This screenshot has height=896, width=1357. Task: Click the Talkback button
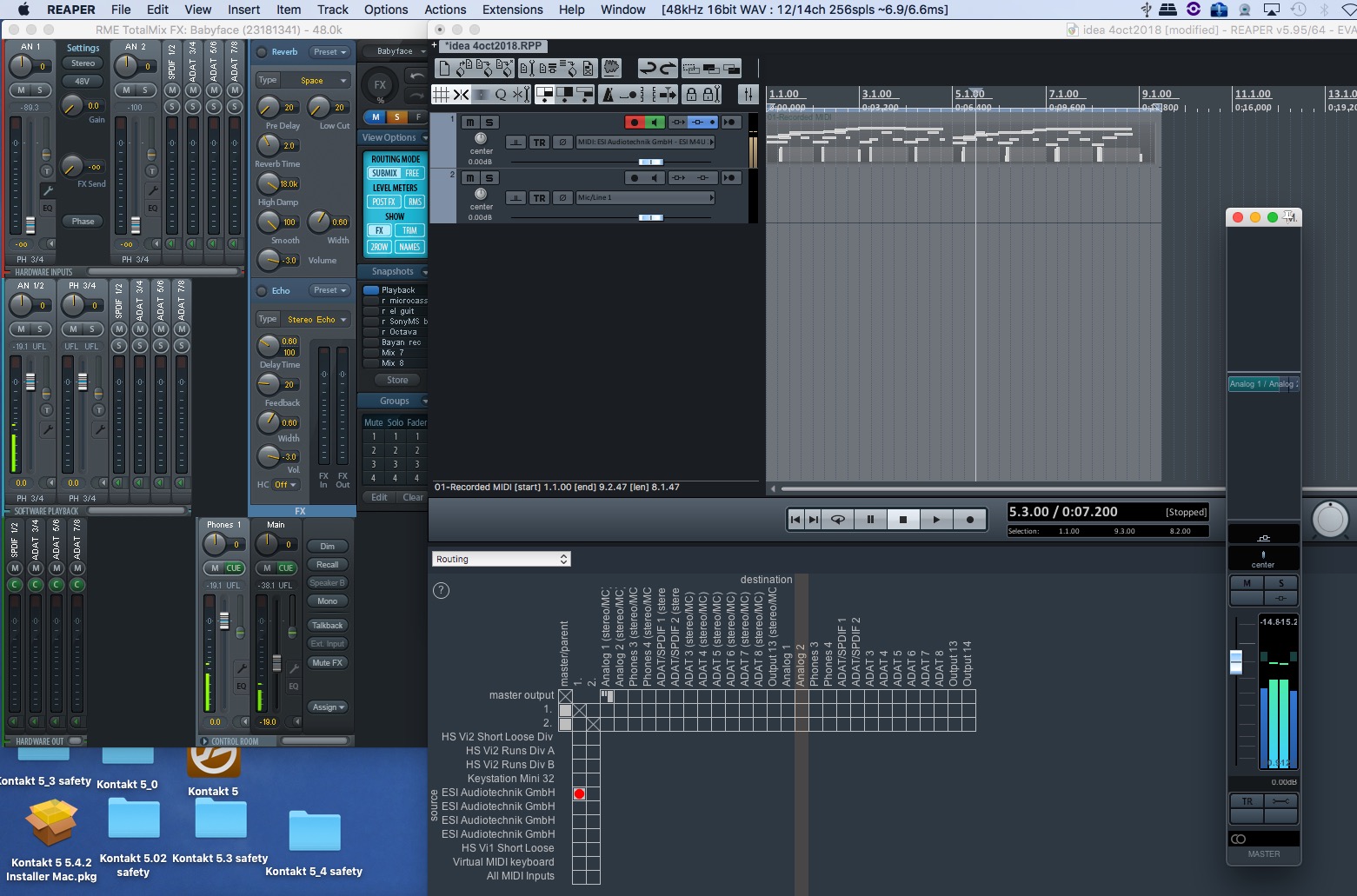pos(328,626)
